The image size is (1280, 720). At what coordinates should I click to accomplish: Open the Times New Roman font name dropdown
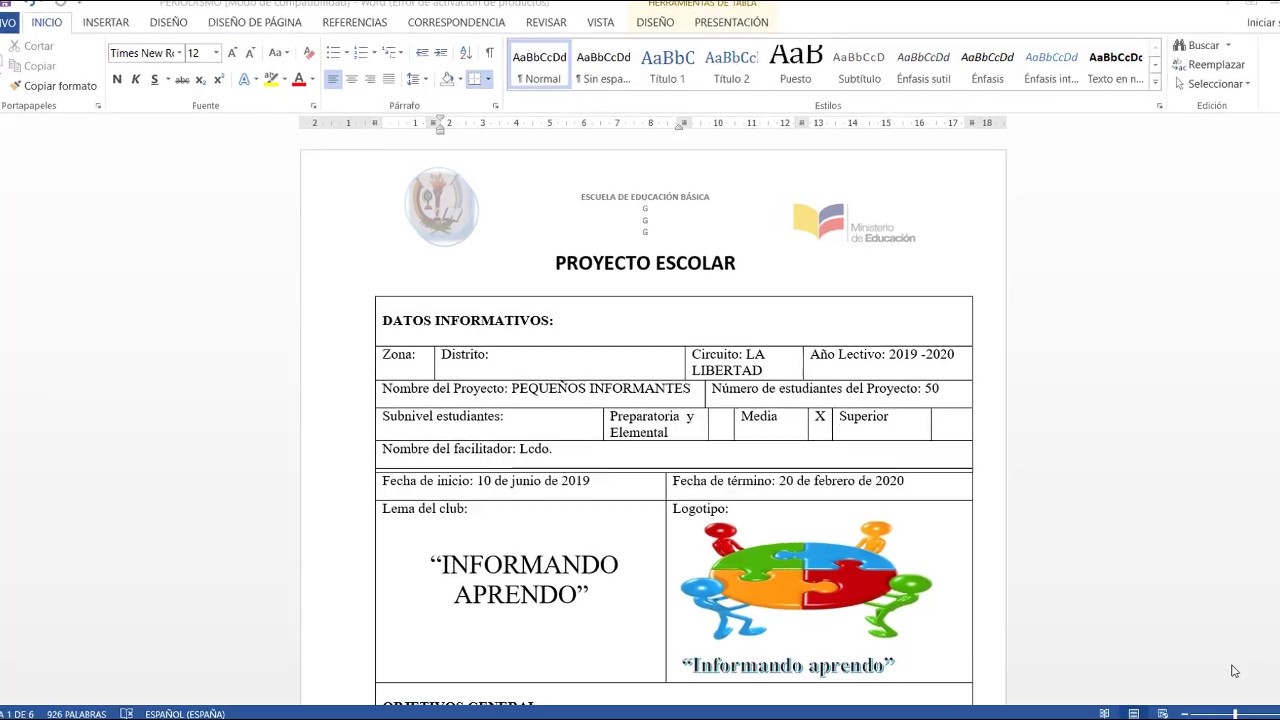(x=179, y=53)
